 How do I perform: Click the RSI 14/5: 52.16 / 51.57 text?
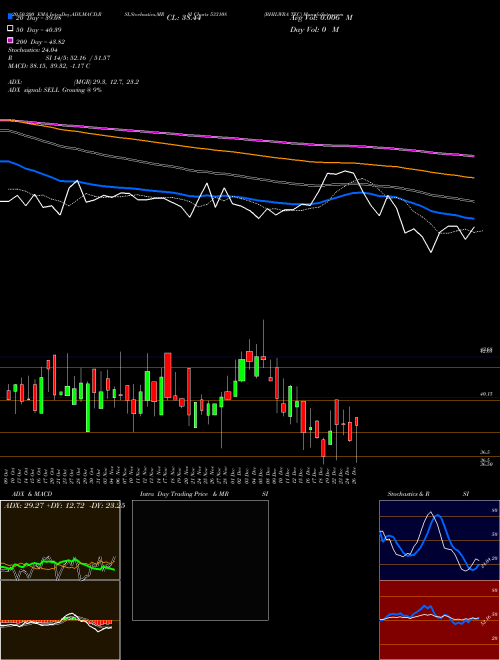[x=59, y=58]
